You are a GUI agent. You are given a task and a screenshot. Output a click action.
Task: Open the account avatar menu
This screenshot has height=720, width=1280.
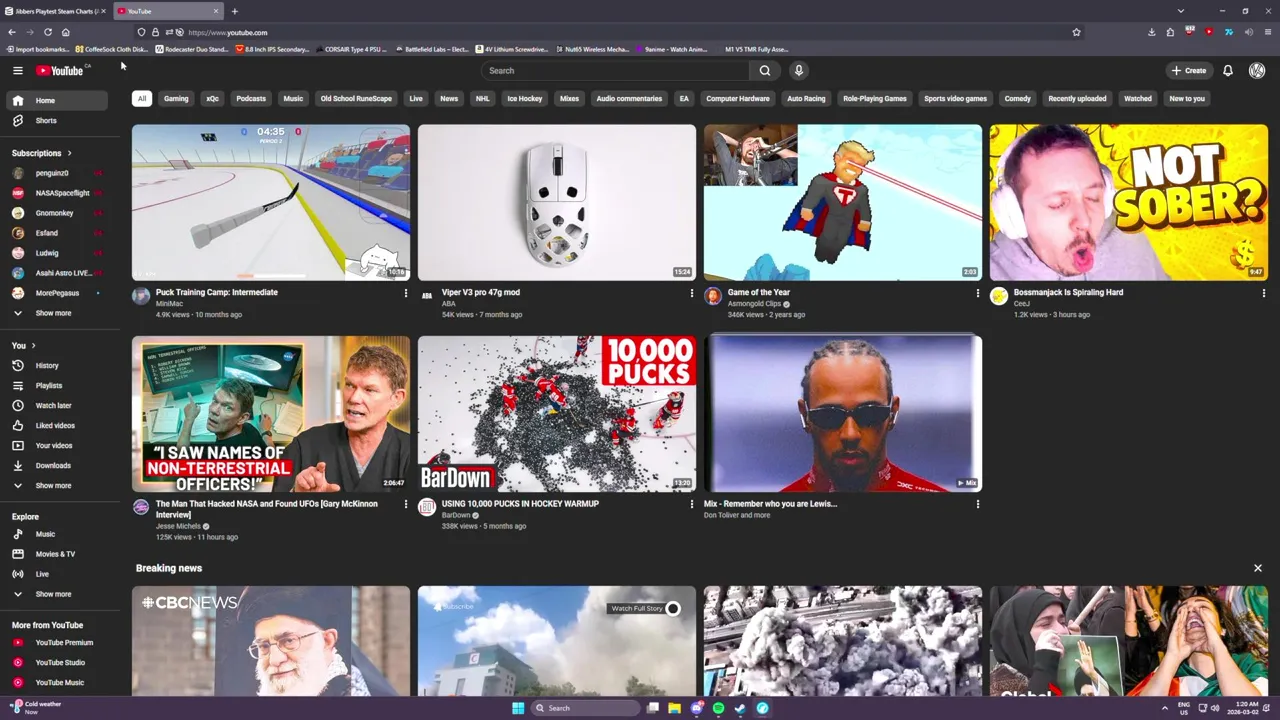click(x=1257, y=70)
